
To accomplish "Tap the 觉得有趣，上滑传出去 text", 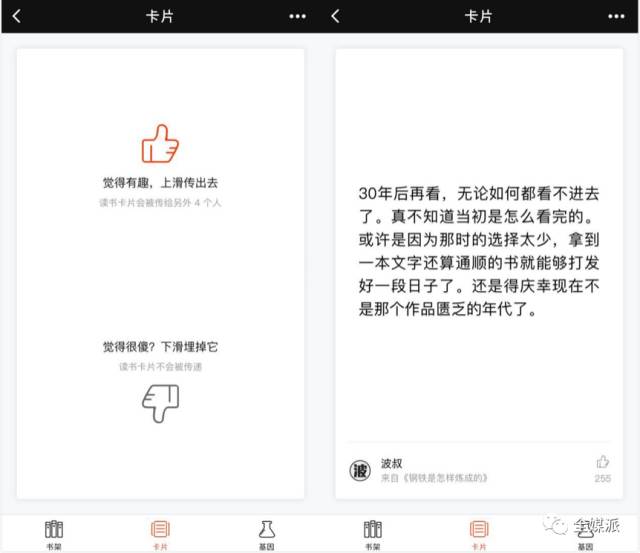I will [160, 183].
